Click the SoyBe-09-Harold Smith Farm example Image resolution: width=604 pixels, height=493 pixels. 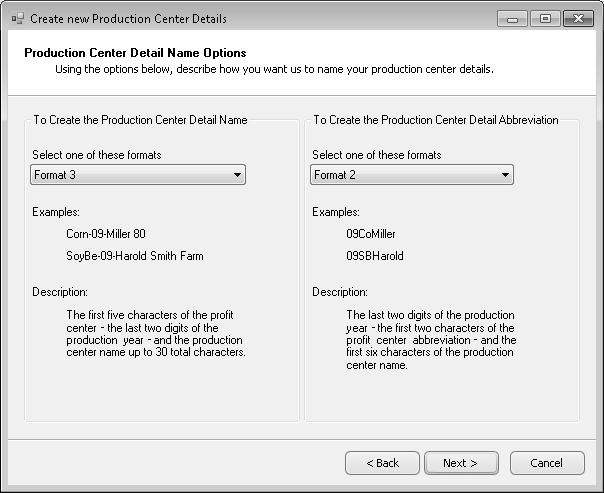135,255
